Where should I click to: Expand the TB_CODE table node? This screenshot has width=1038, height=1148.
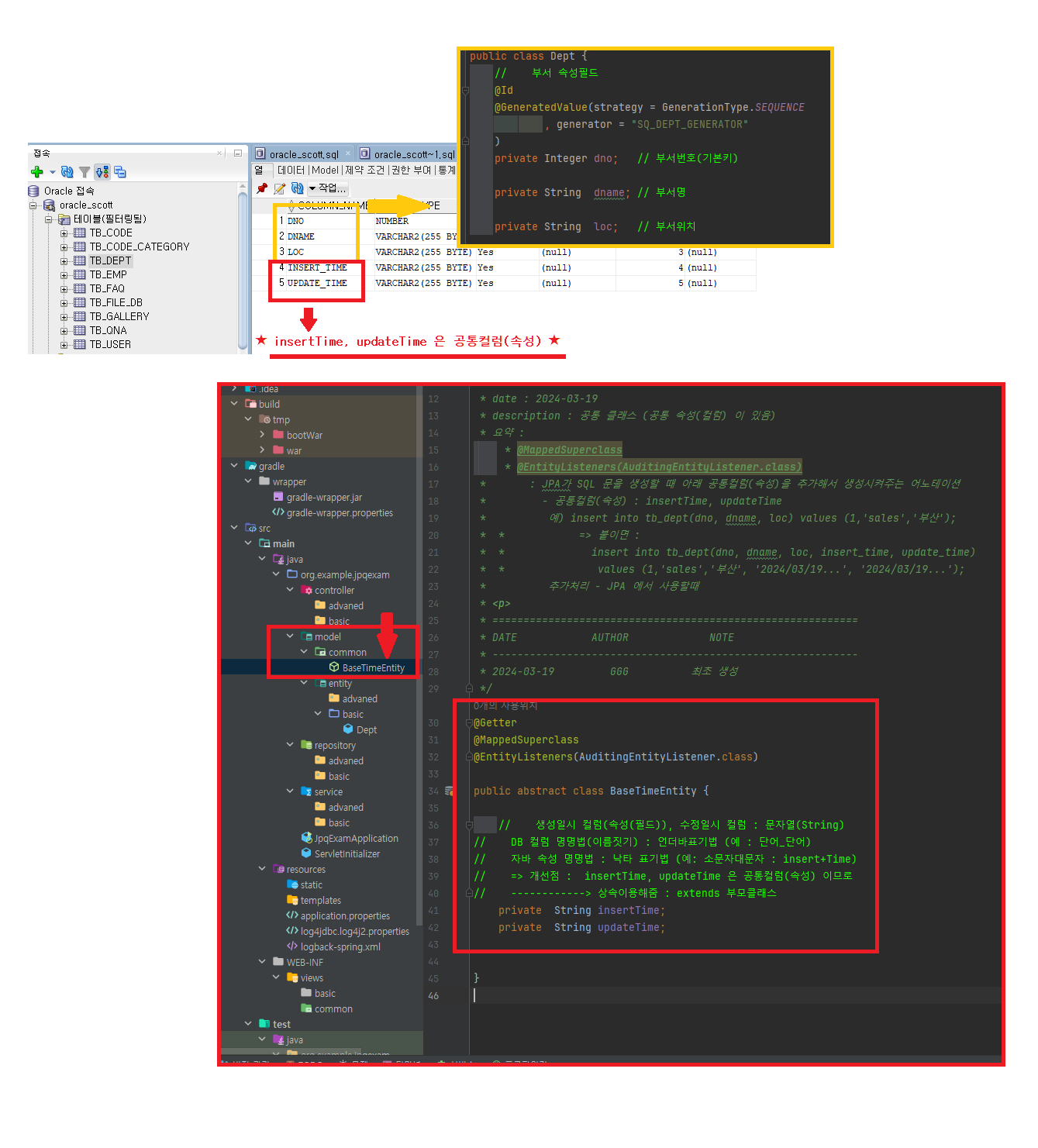tap(64, 233)
